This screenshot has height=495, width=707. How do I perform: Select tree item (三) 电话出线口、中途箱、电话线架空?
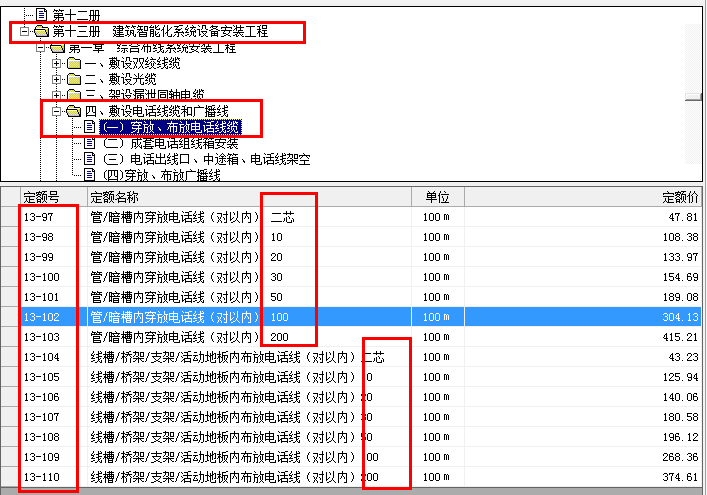pyautogui.click(x=207, y=159)
